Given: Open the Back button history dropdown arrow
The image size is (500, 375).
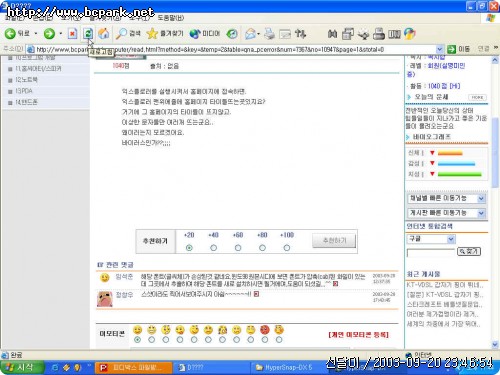Looking at the screenshot, I should 36,34.
